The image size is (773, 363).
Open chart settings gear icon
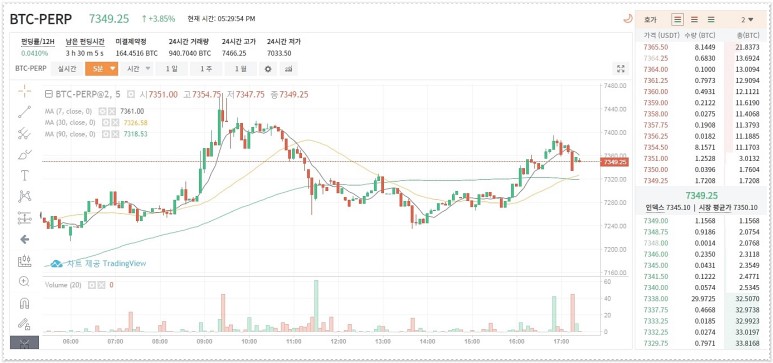tap(268, 69)
